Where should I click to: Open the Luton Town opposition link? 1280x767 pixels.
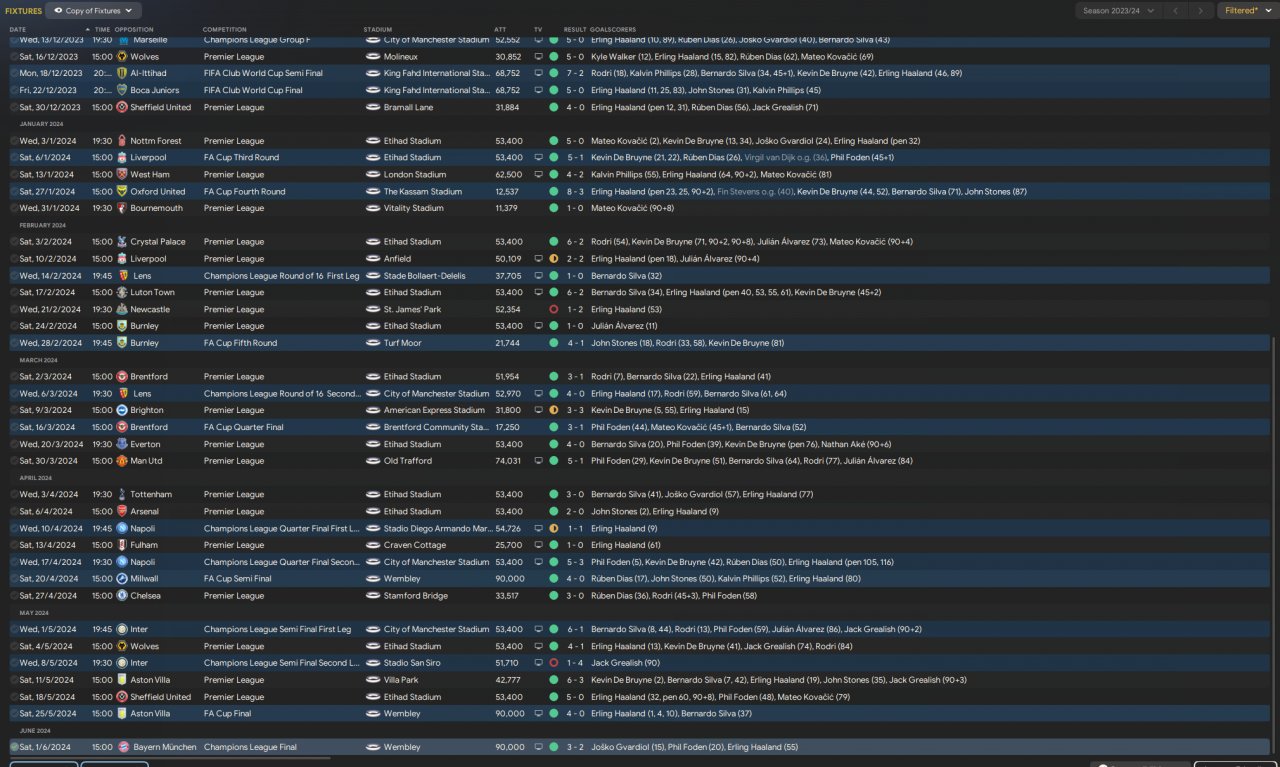pyautogui.click(x=152, y=292)
